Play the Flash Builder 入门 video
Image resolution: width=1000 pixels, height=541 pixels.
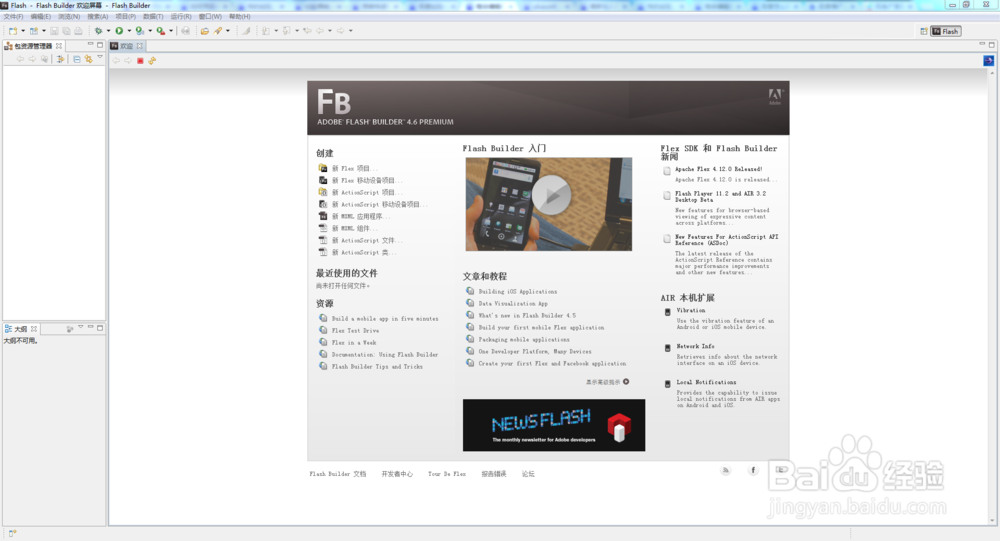tap(551, 195)
